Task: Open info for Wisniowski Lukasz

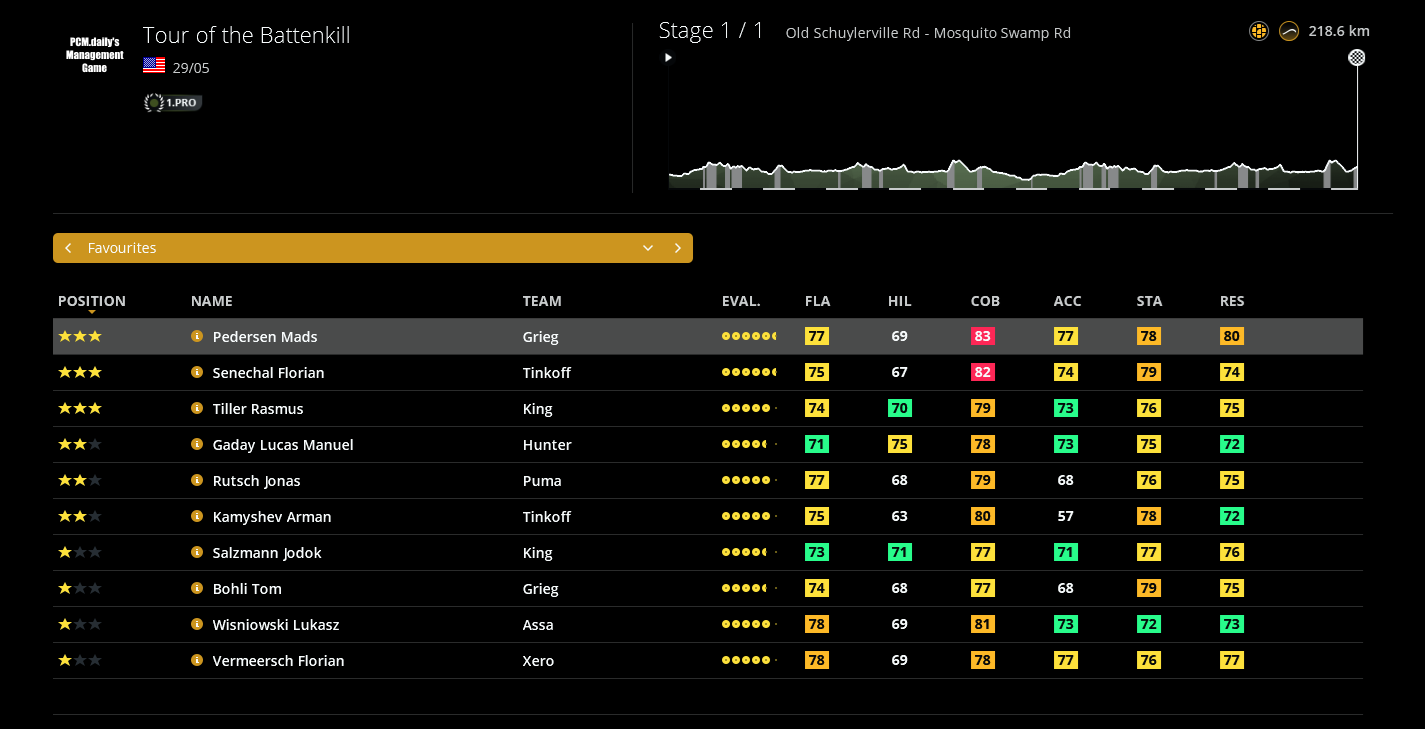Action: coord(197,624)
